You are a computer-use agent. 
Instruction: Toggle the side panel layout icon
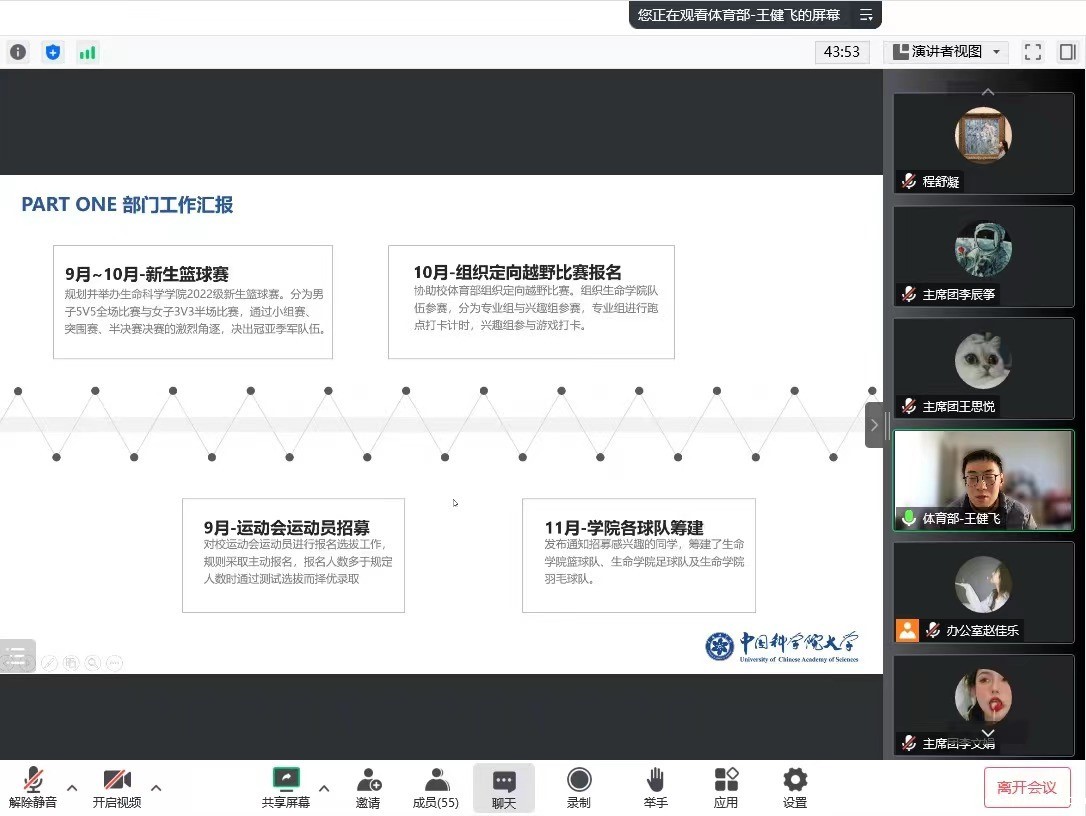click(1067, 52)
